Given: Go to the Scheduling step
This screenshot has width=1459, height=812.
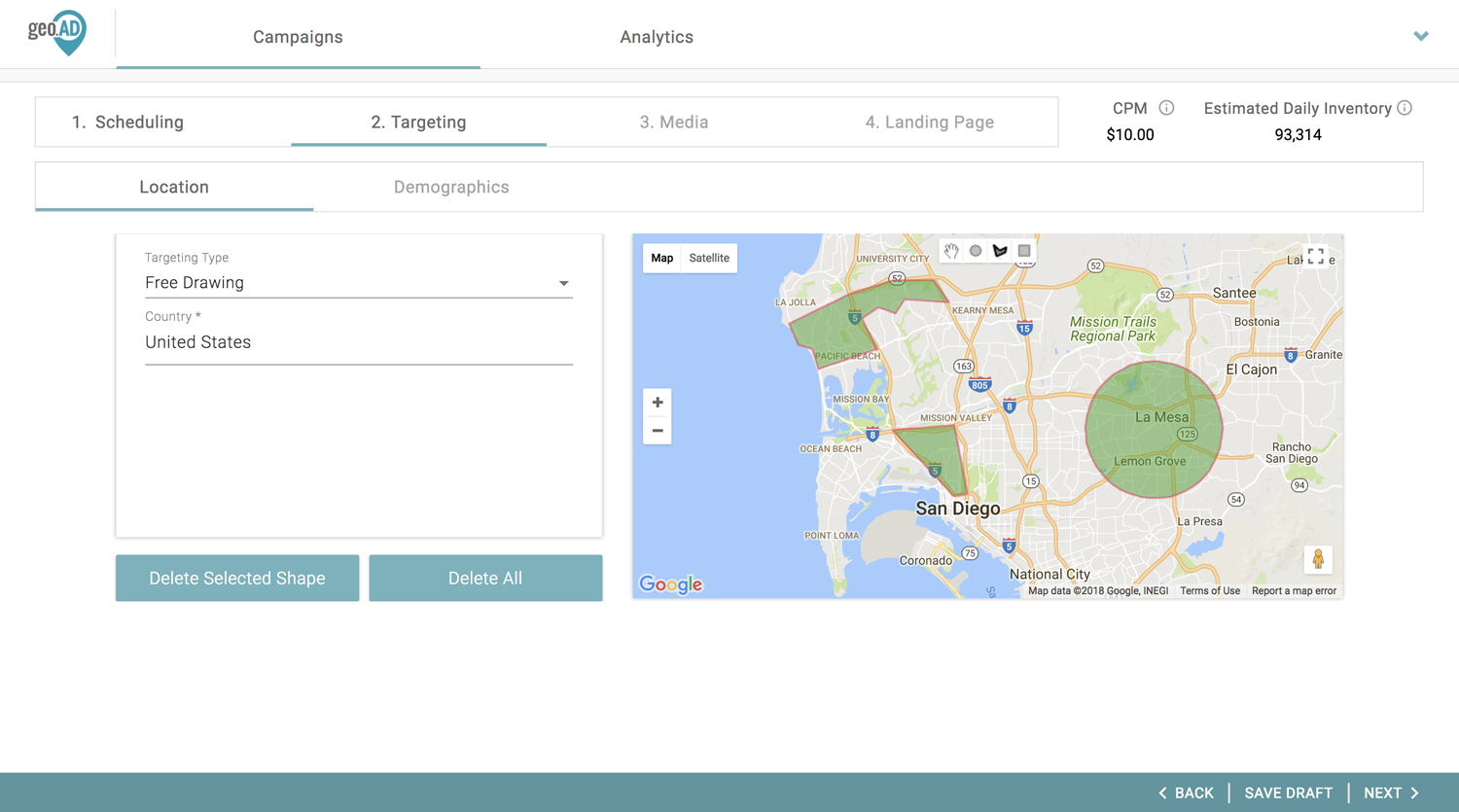Looking at the screenshot, I should [x=127, y=122].
